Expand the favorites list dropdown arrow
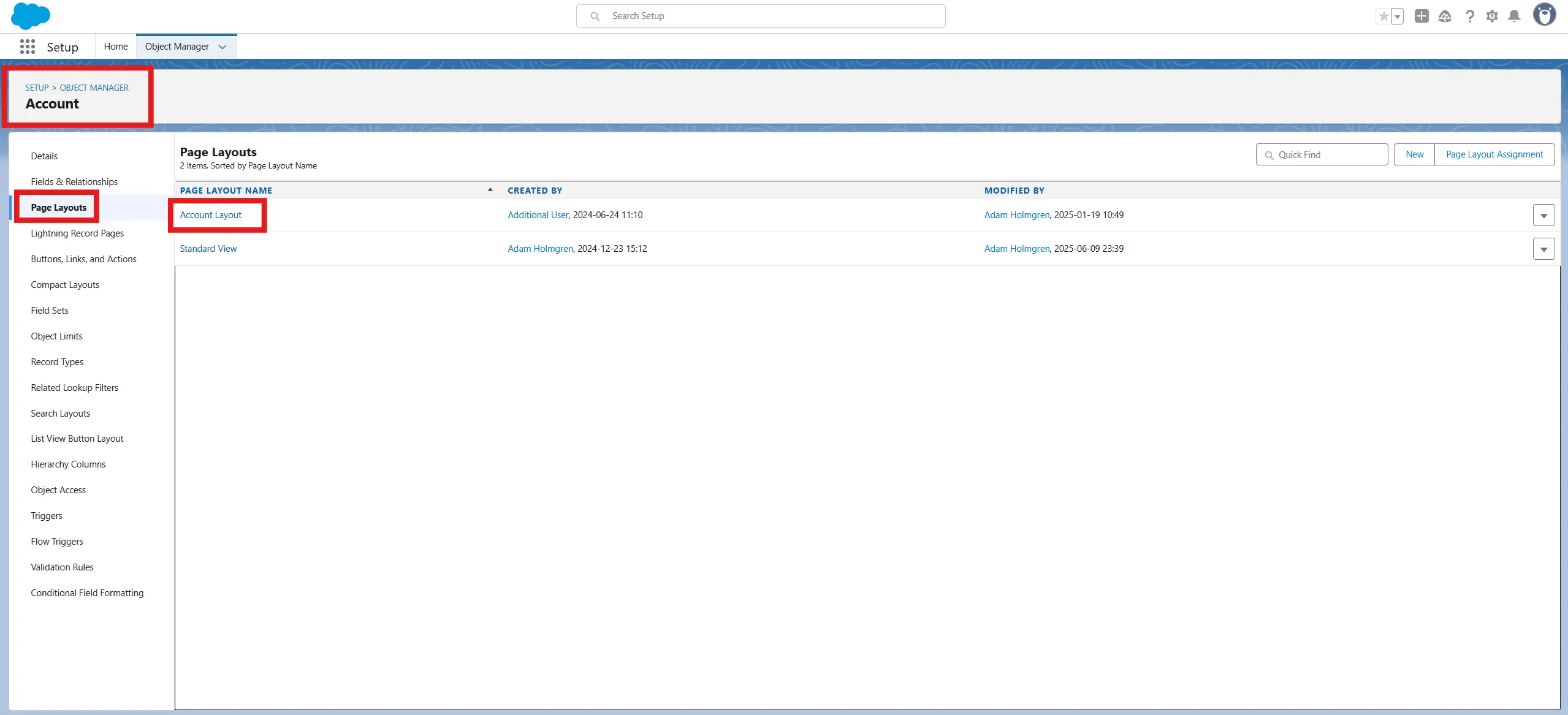Image resolution: width=1568 pixels, height=715 pixels. click(1398, 17)
